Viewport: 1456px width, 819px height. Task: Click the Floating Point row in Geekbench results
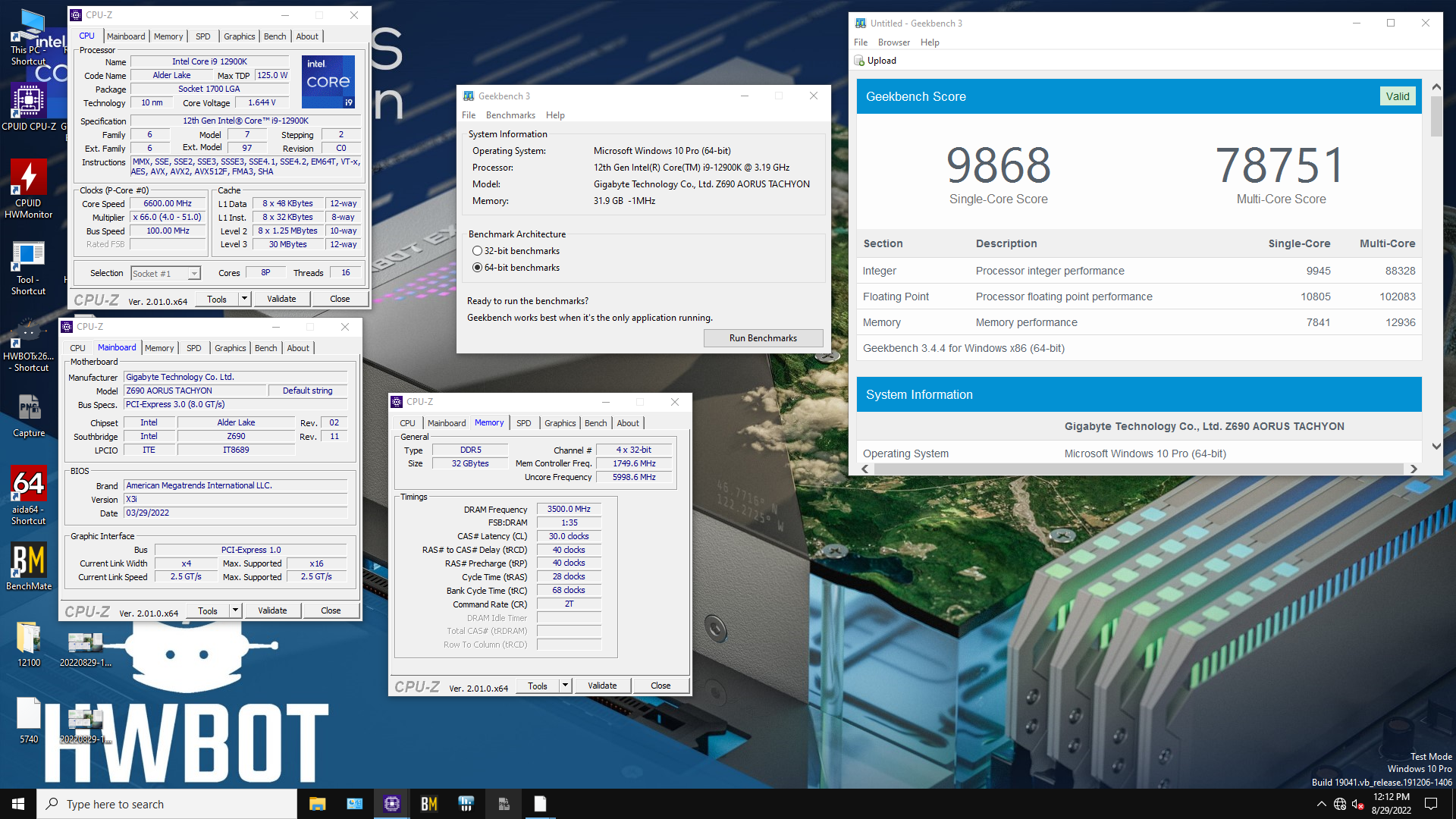click(x=1139, y=297)
